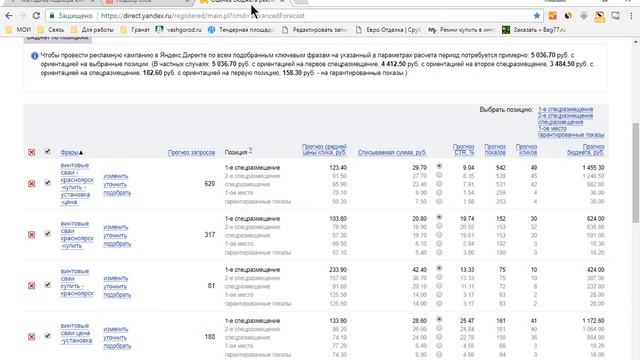The width and height of the screenshot is (640, 360).
Task: Open the Заказать Bag77.ru bookmark
Action: [x=533, y=30]
